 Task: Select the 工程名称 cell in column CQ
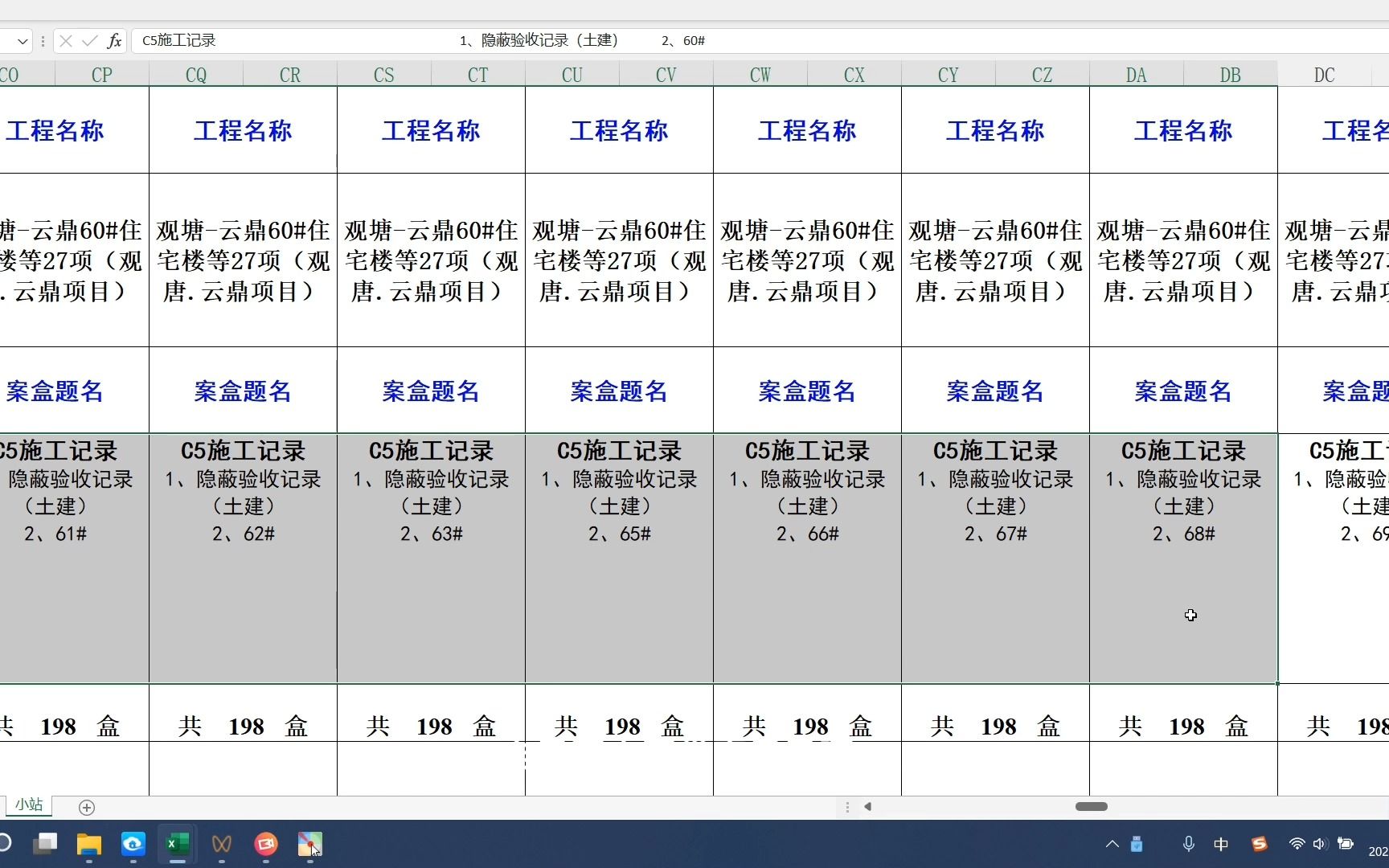click(x=243, y=130)
